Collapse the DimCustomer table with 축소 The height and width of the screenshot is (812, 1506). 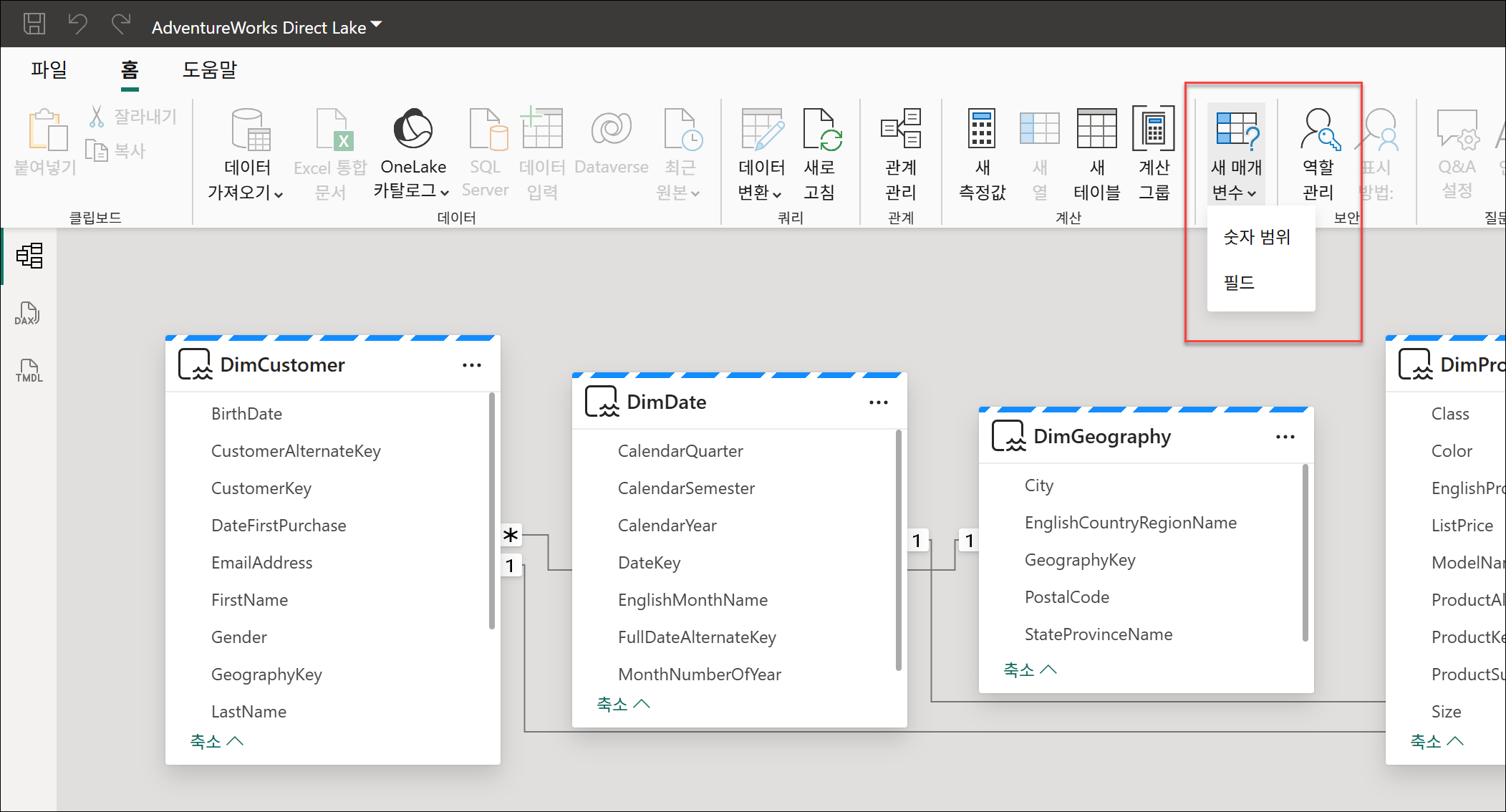coord(216,741)
